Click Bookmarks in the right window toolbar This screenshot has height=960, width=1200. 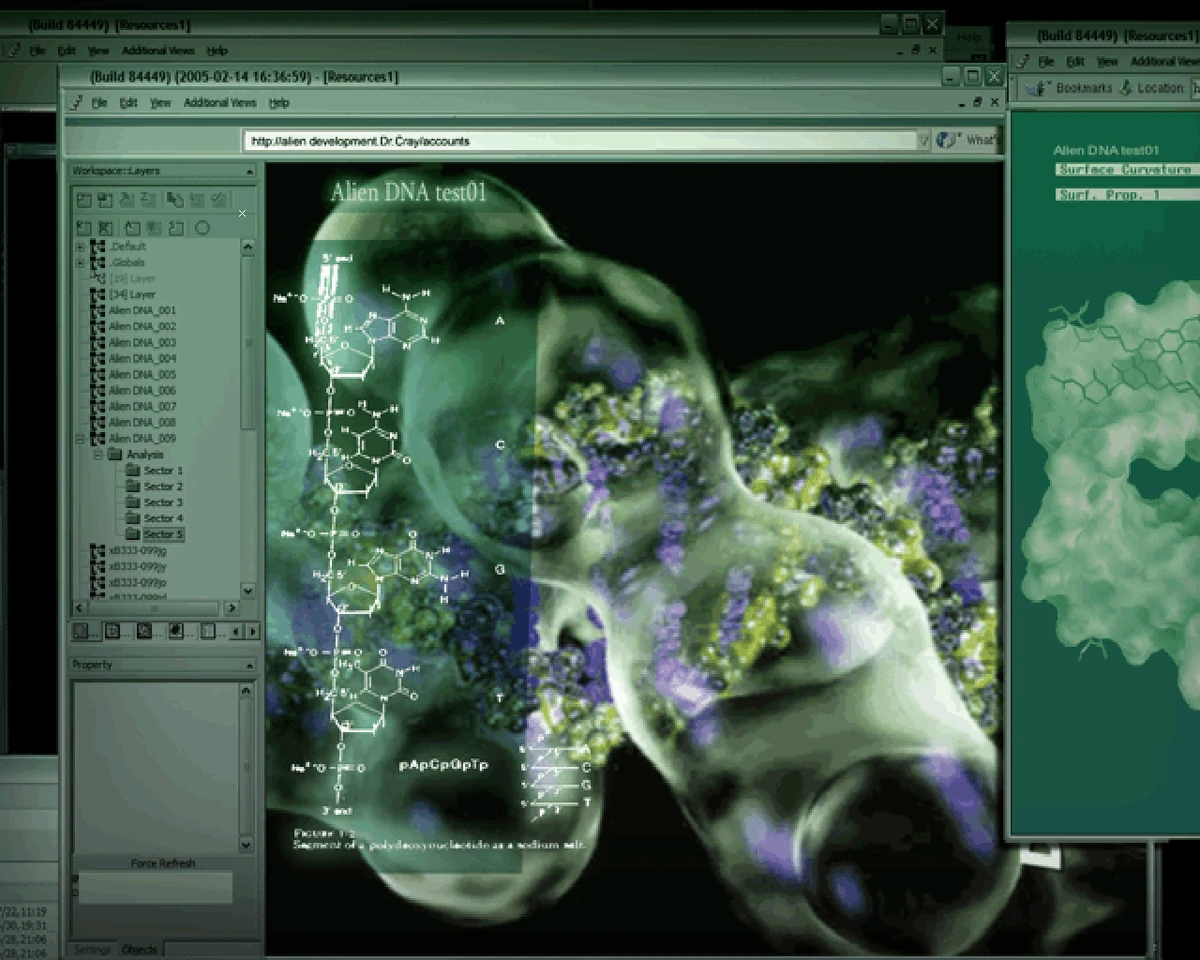point(1084,88)
